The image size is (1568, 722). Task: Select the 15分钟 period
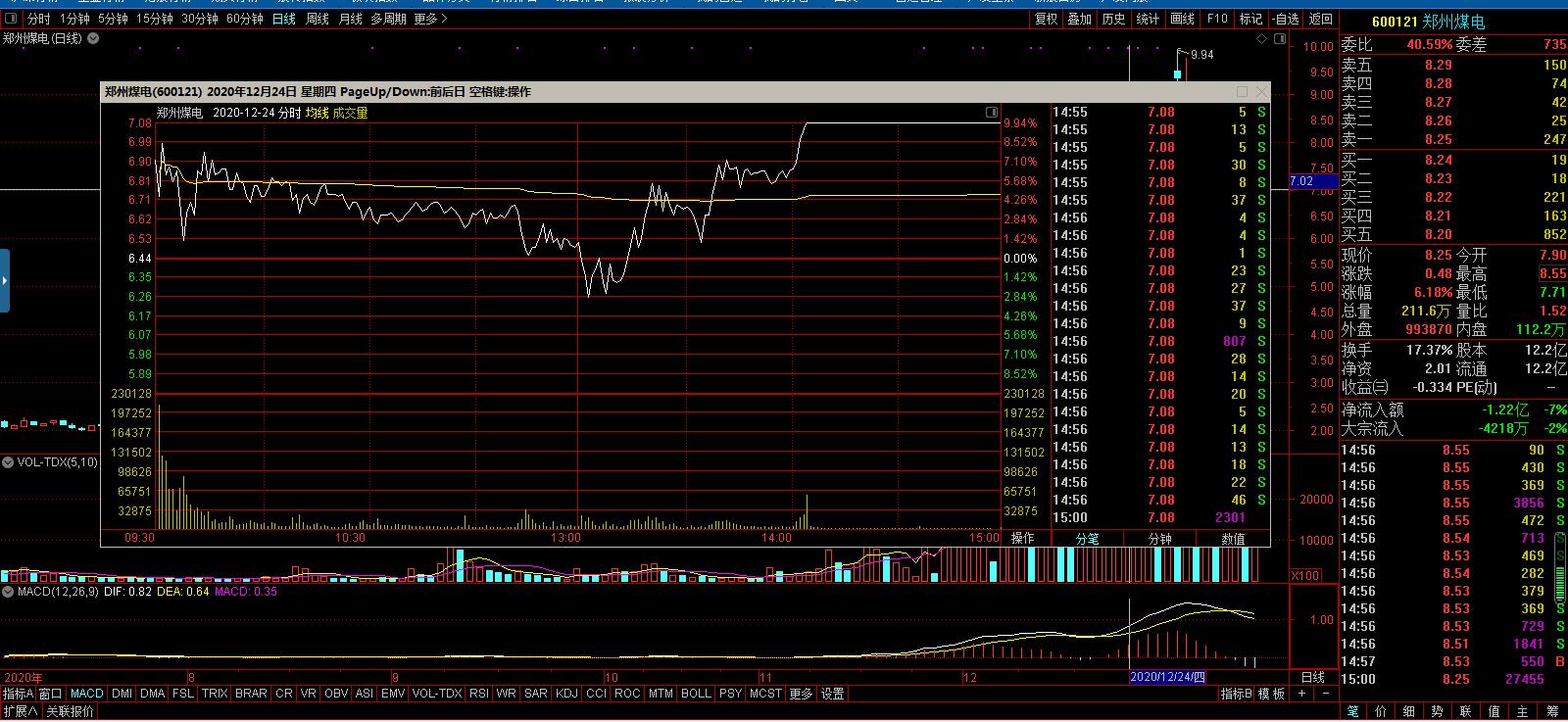click(x=155, y=19)
